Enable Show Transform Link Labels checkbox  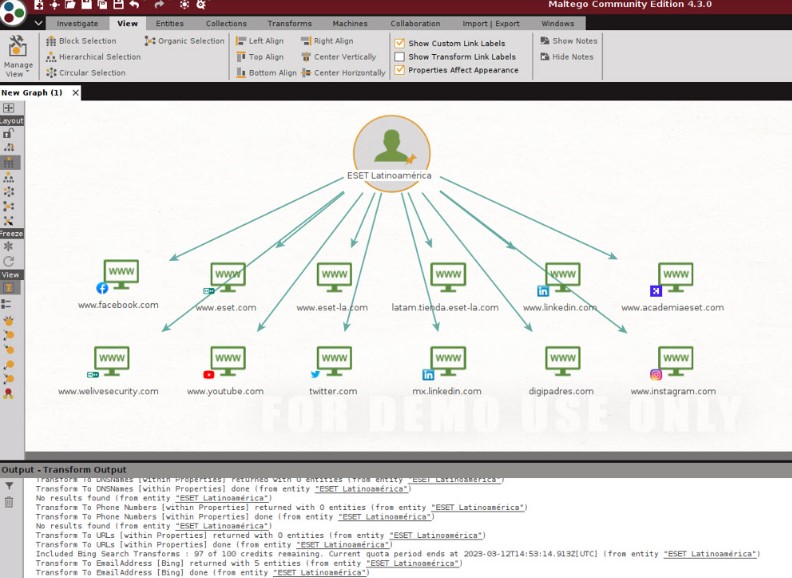(400, 57)
